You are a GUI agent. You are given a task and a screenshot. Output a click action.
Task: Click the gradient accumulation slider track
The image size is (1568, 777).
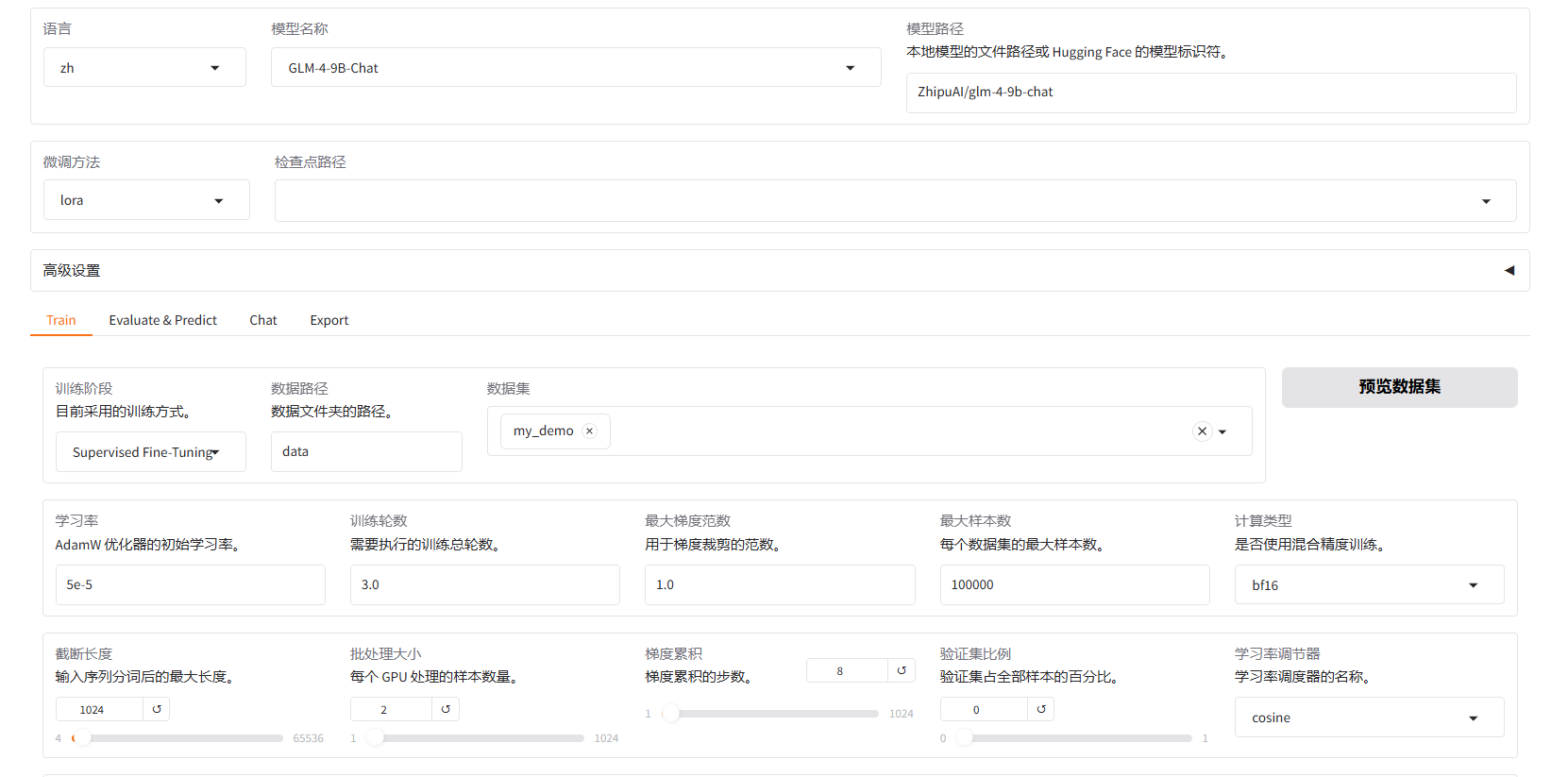pos(774,714)
